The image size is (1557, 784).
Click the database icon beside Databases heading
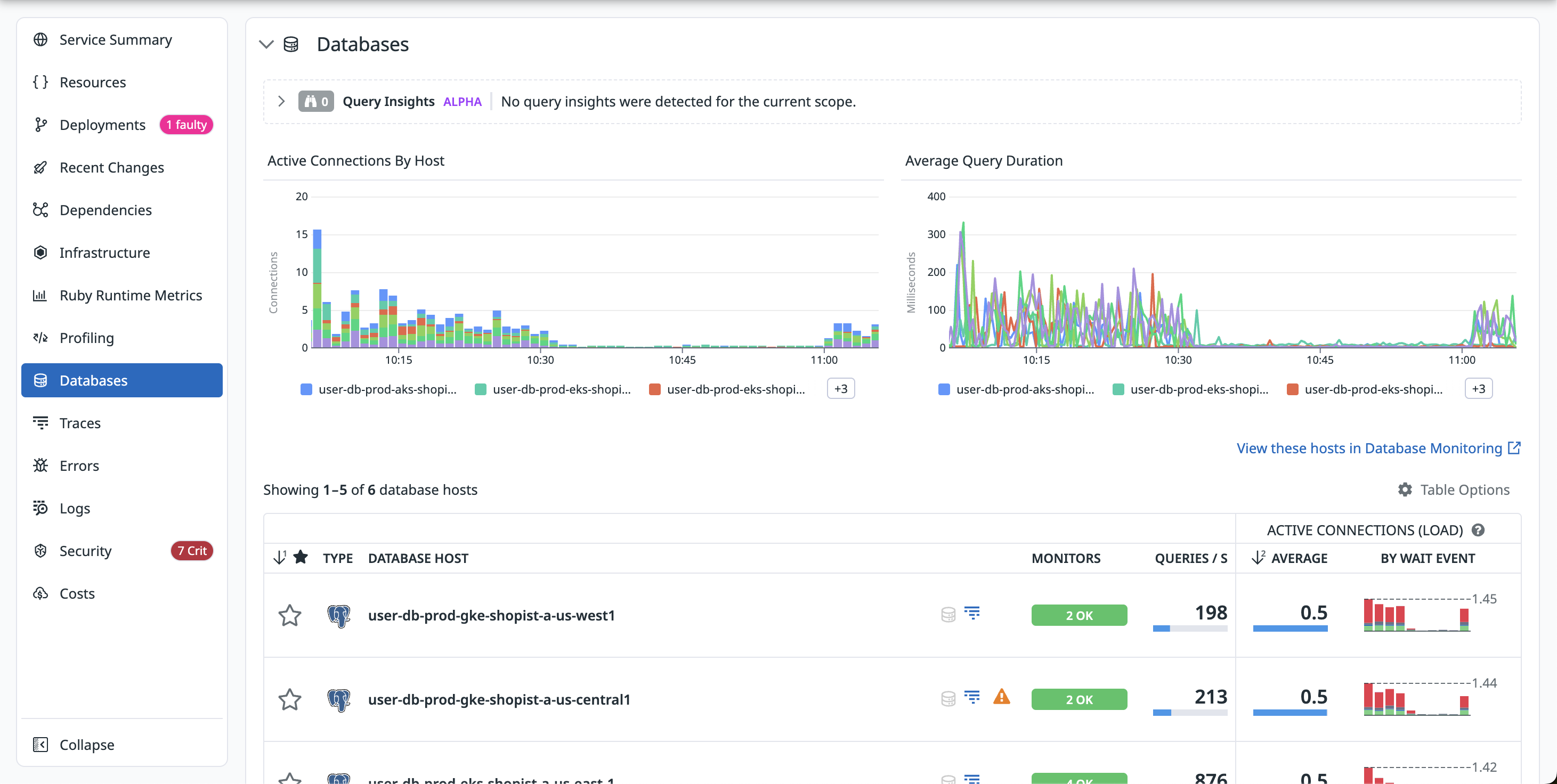pos(291,45)
